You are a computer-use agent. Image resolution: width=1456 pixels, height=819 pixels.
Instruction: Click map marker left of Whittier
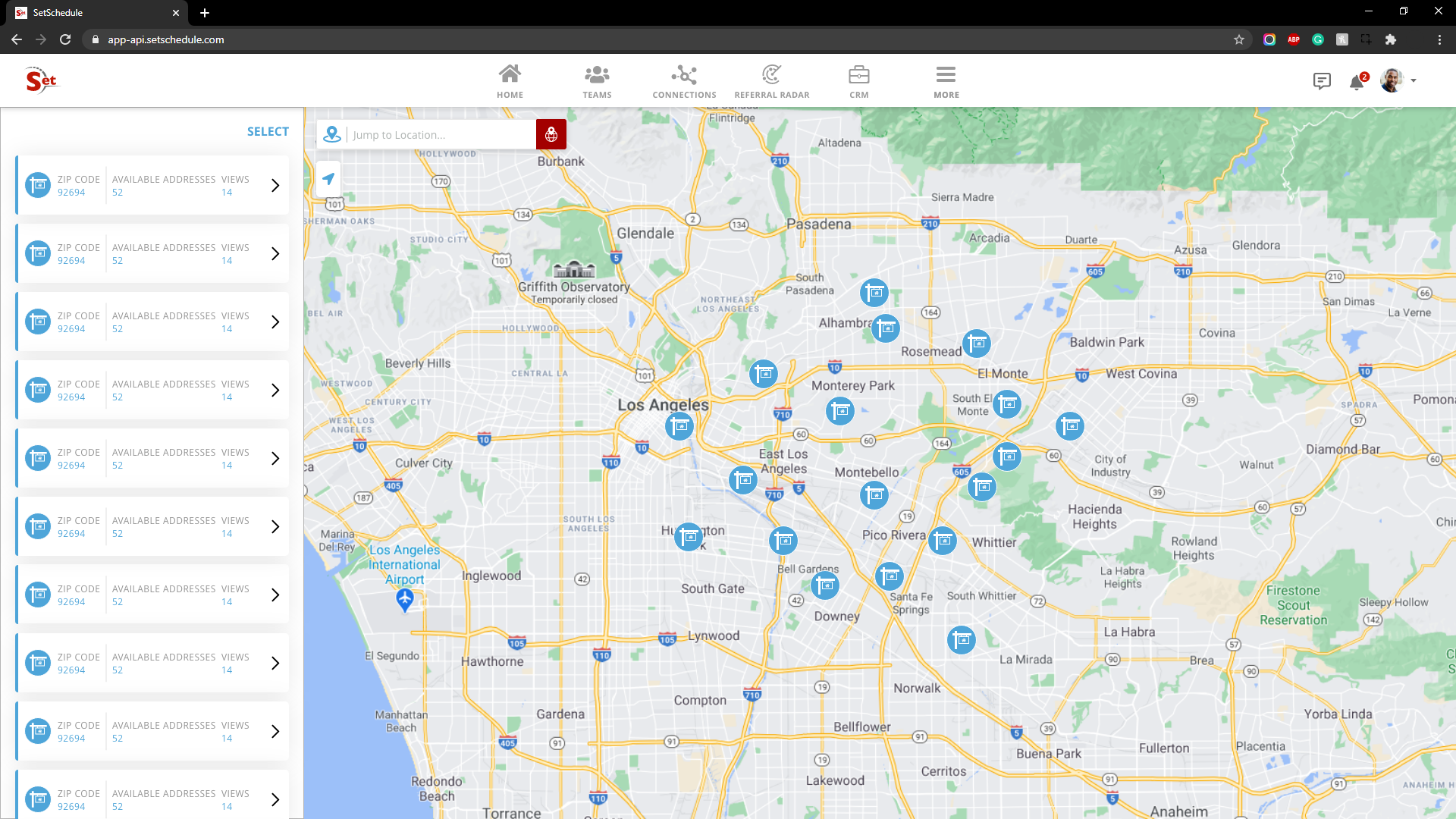click(943, 541)
